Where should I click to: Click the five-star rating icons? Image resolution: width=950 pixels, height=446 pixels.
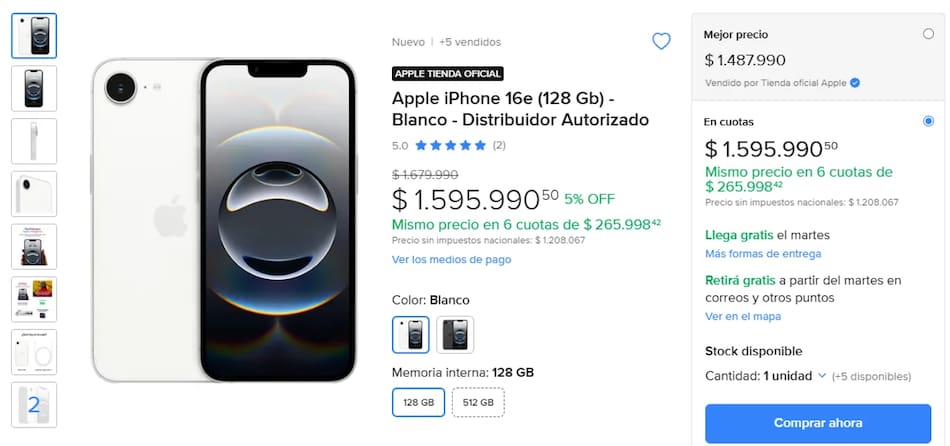click(x=451, y=145)
